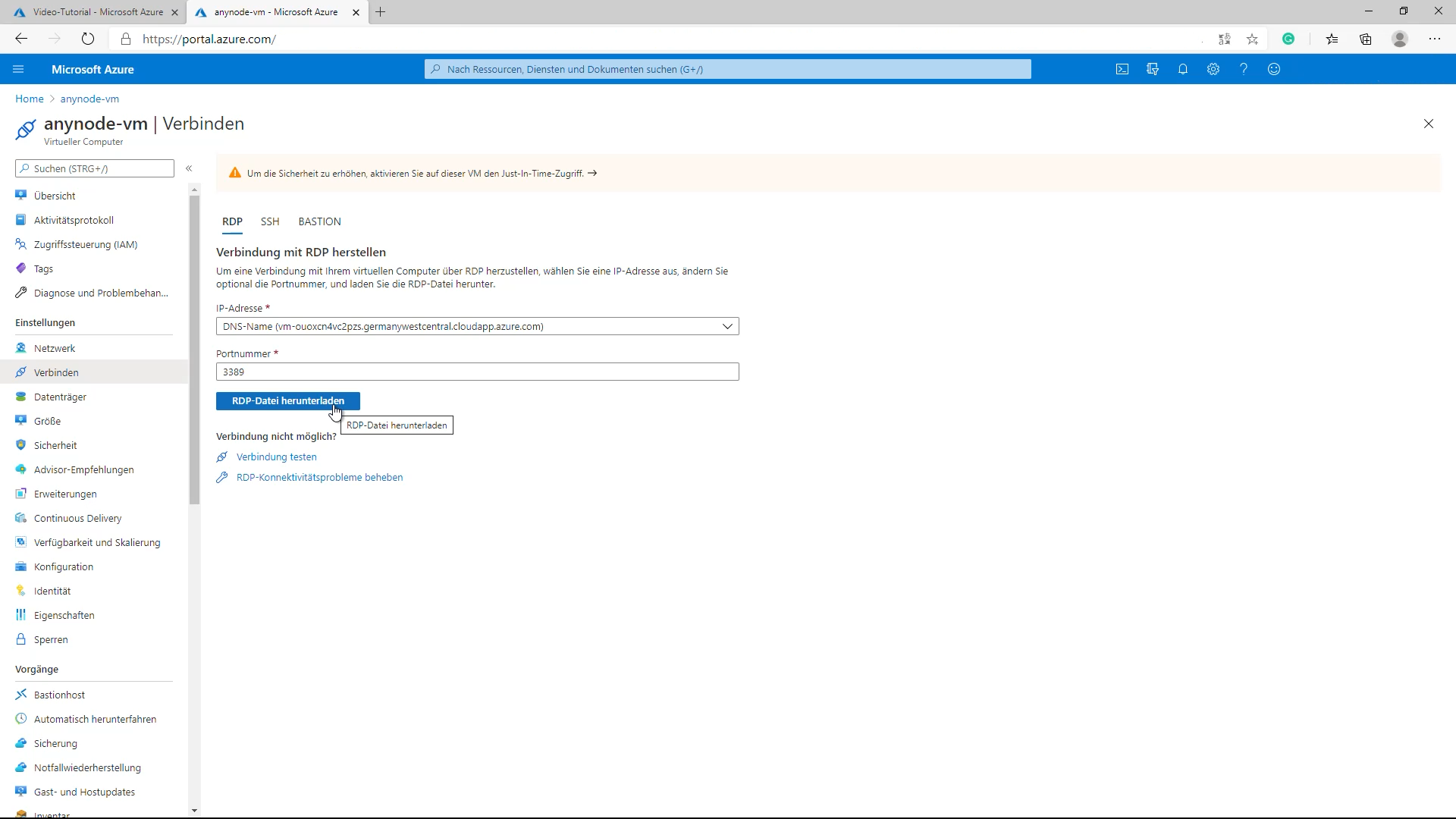Switch to the BASTION tab
The height and width of the screenshot is (819, 1456).
[x=319, y=221]
